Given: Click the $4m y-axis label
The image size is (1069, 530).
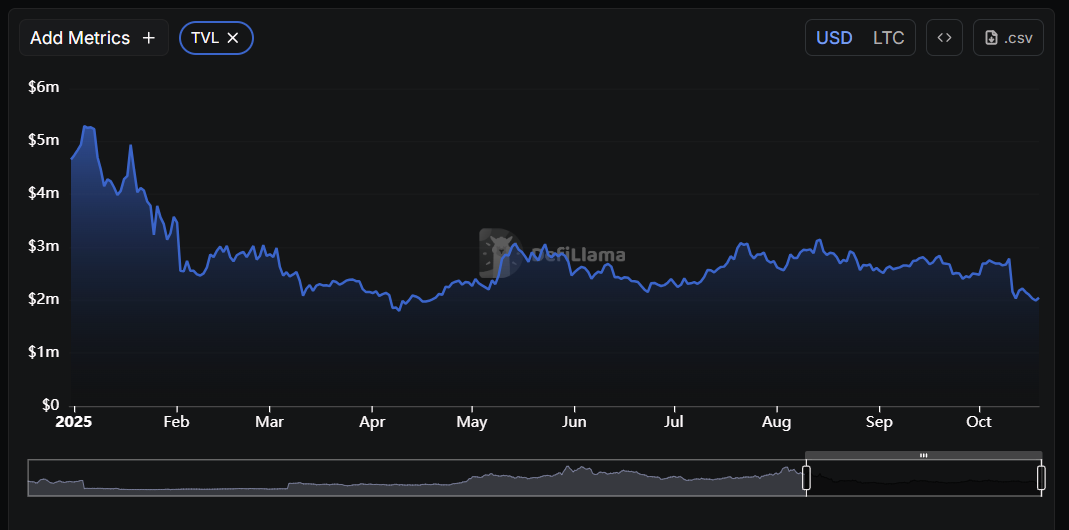Looking at the screenshot, I should pos(44,193).
